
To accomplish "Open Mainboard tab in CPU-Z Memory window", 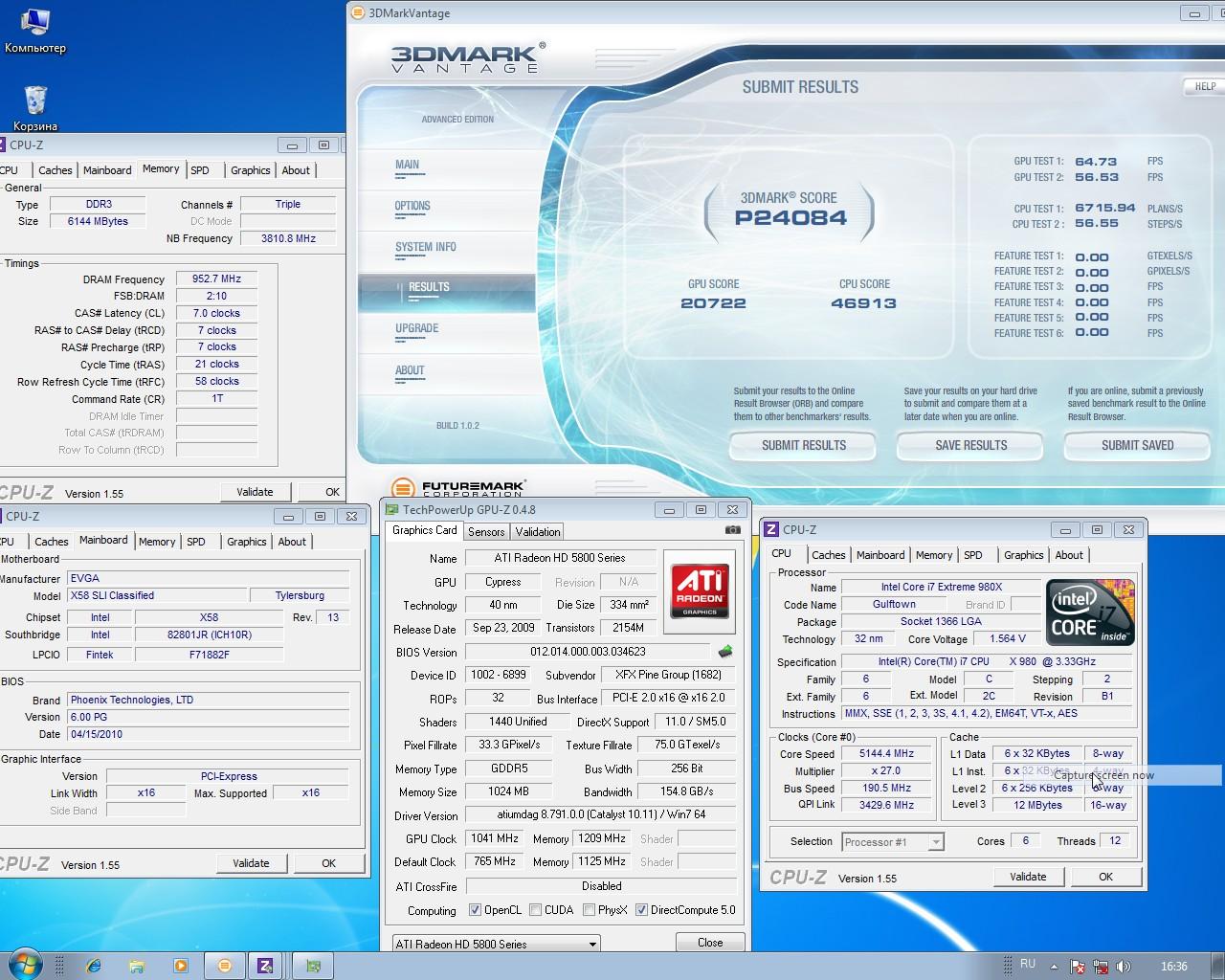I will pos(107,170).
